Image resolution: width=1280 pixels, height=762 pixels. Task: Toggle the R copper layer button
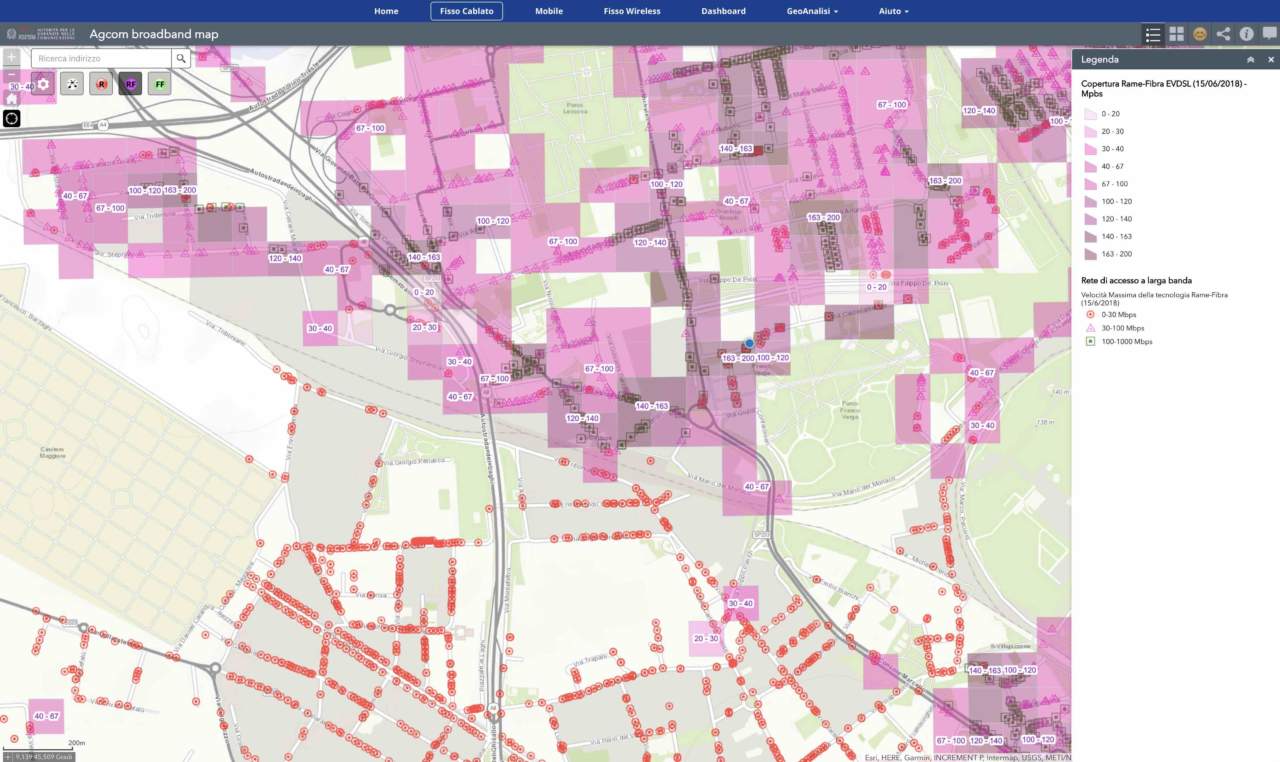pos(101,85)
